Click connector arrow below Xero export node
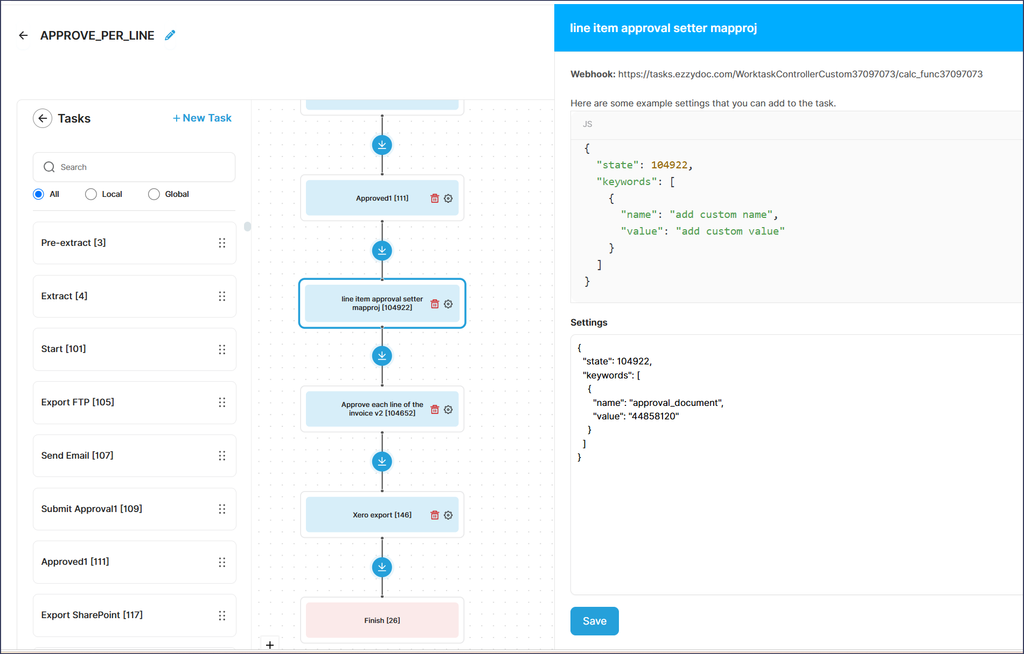 [x=382, y=566]
